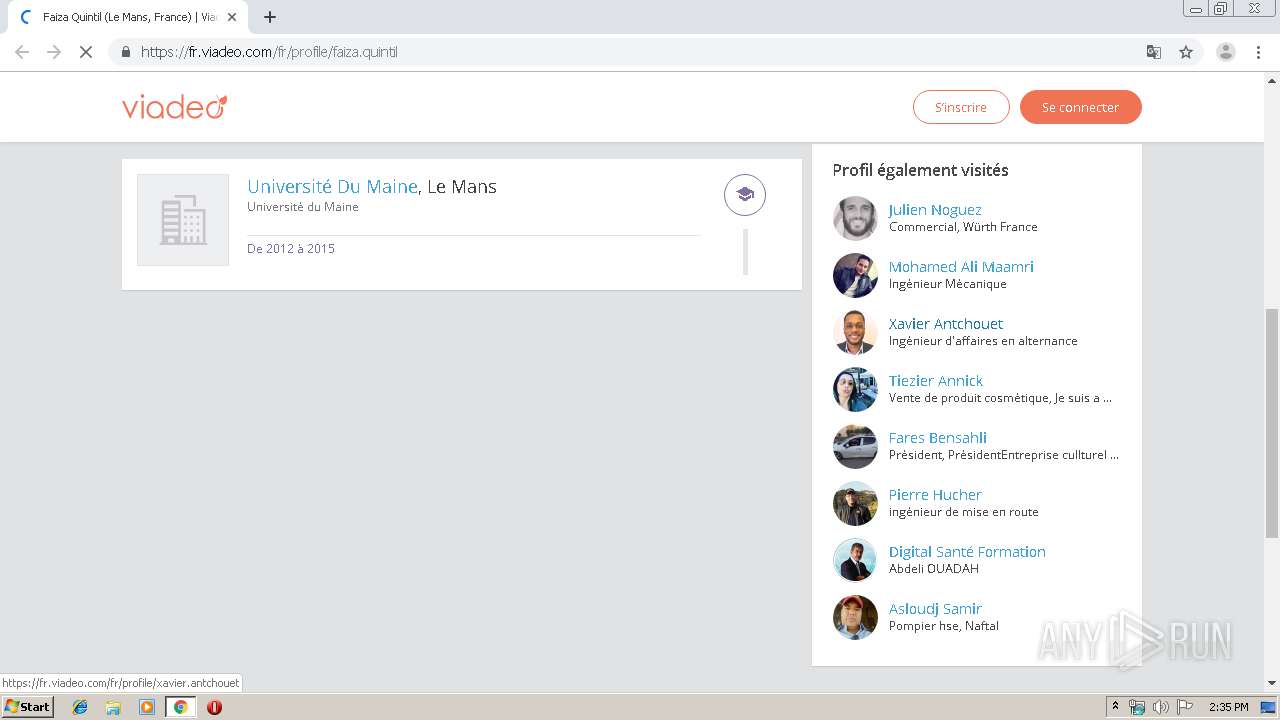Screen dimensions: 1280x720
Task: Click the Université du Maine building placeholder image
Action: [x=183, y=220]
